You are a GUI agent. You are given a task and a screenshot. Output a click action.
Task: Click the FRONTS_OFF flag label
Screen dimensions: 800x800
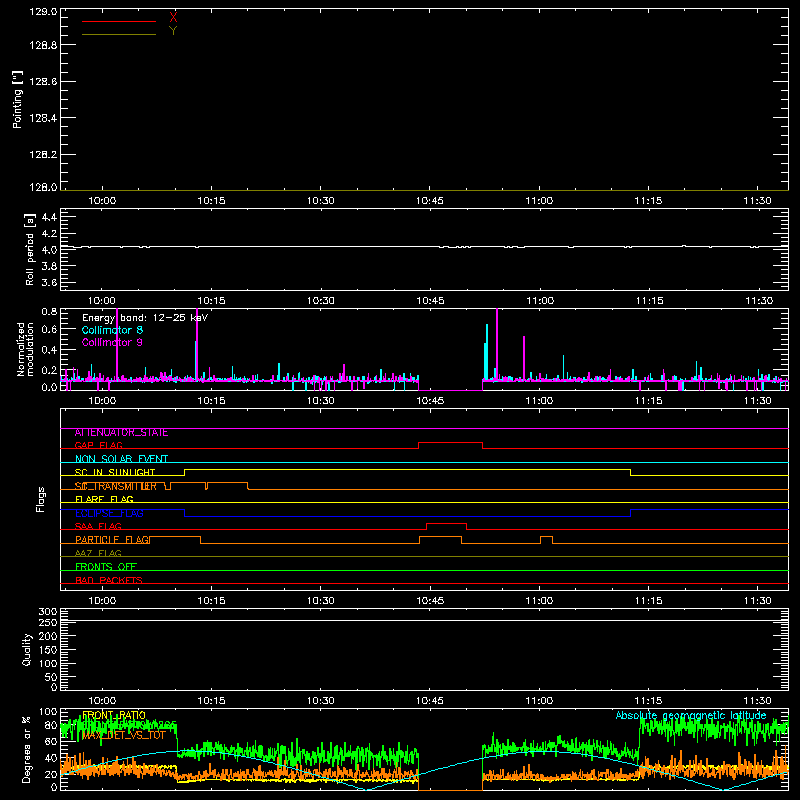pyautogui.click(x=106, y=567)
